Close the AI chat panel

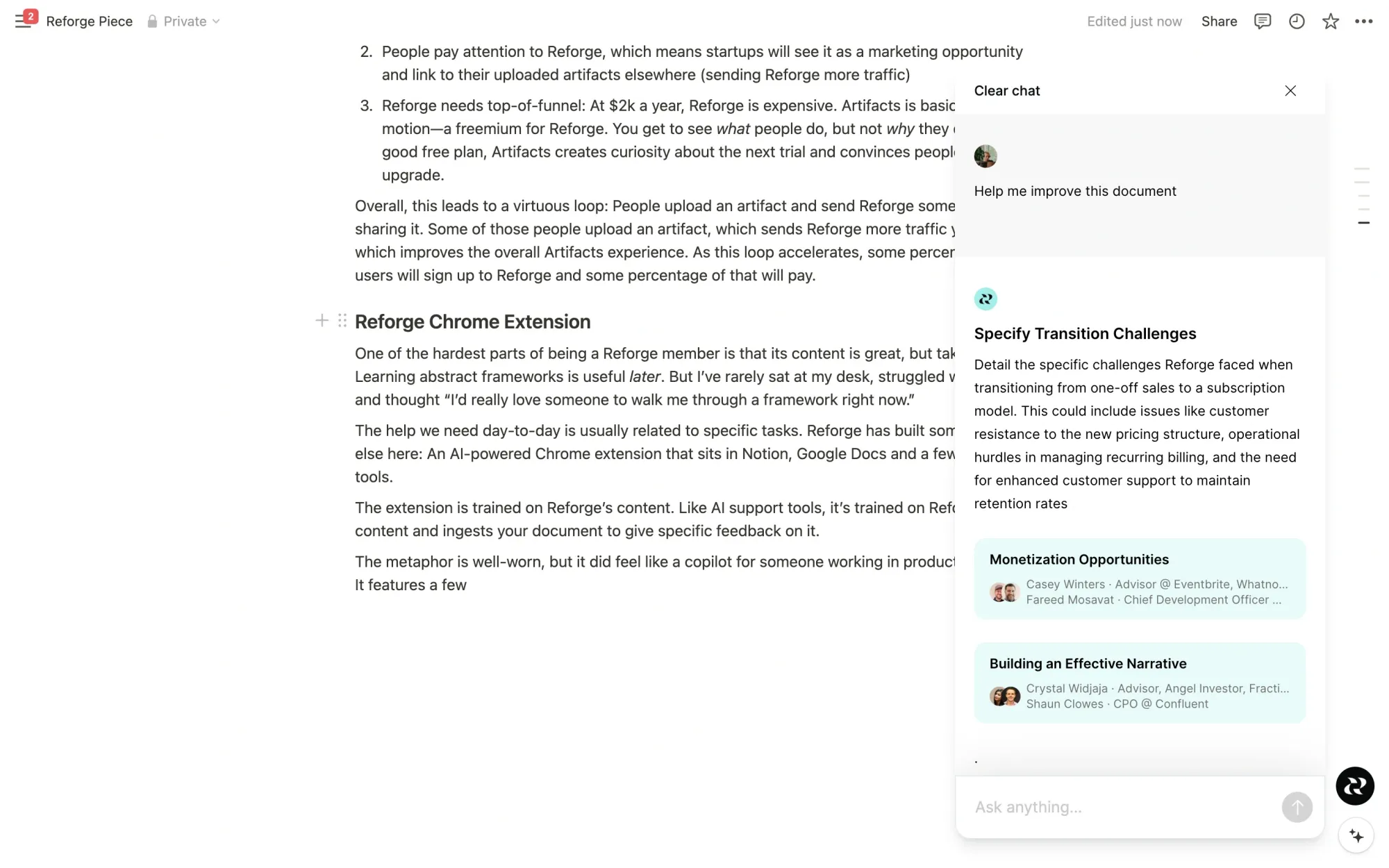point(1291,91)
